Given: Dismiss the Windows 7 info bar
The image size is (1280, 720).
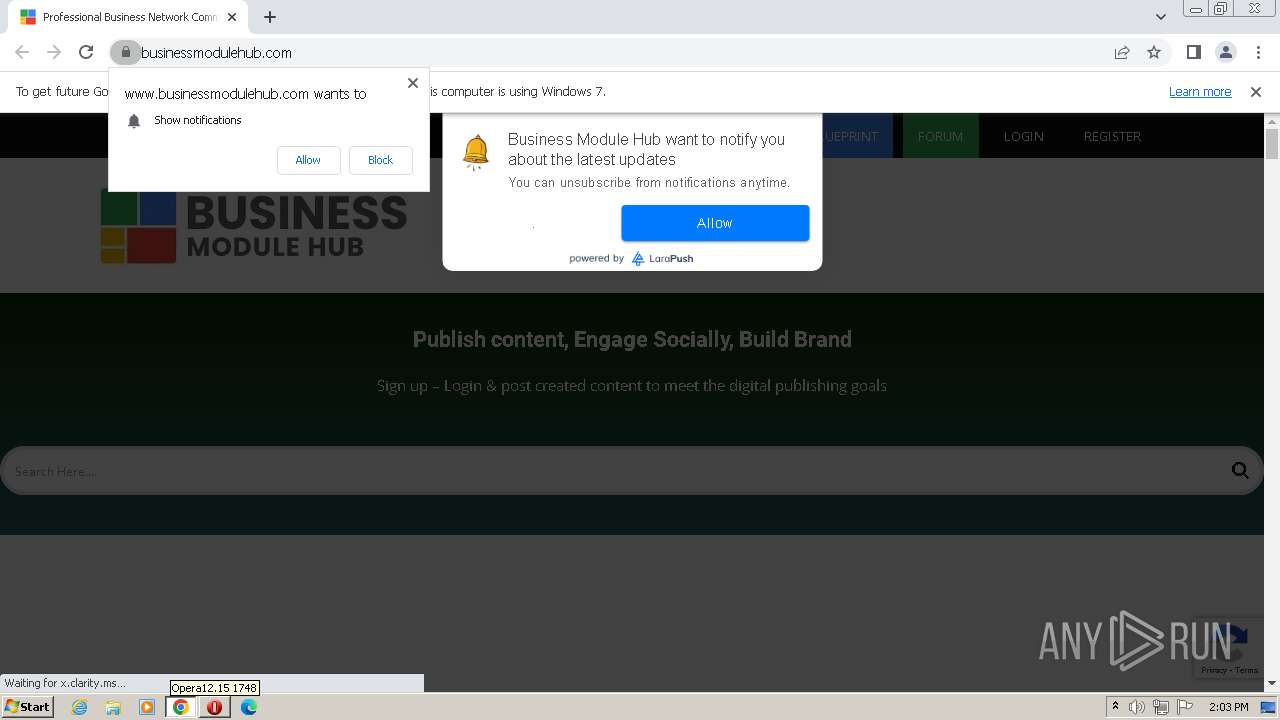Looking at the screenshot, I should coord(1256,91).
